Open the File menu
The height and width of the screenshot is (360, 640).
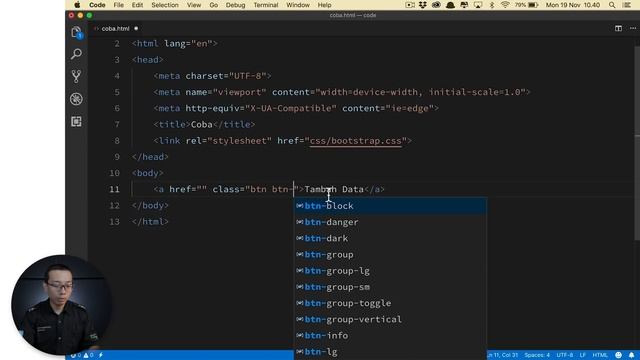(118, 5)
